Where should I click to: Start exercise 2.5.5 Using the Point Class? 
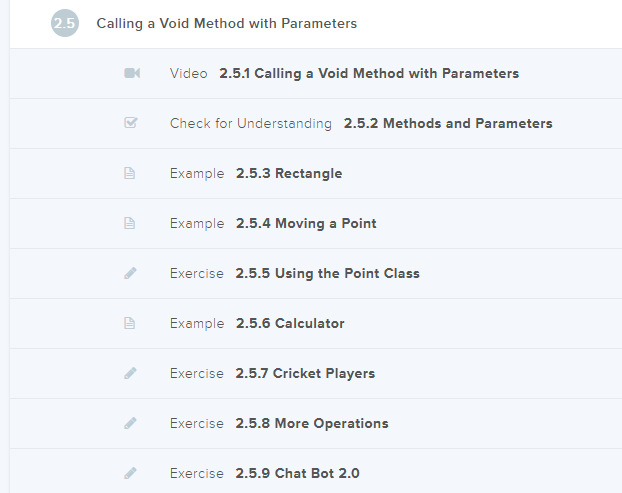coord(327,273)
